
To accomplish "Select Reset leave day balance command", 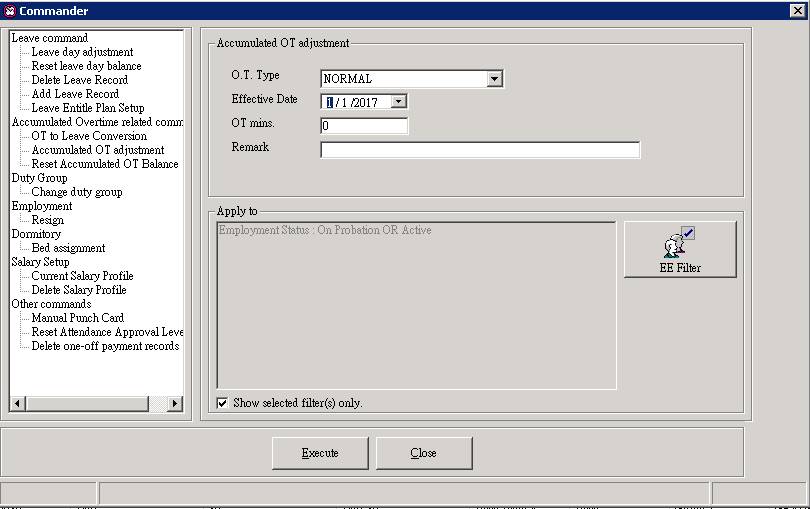I will click(86, 66).
